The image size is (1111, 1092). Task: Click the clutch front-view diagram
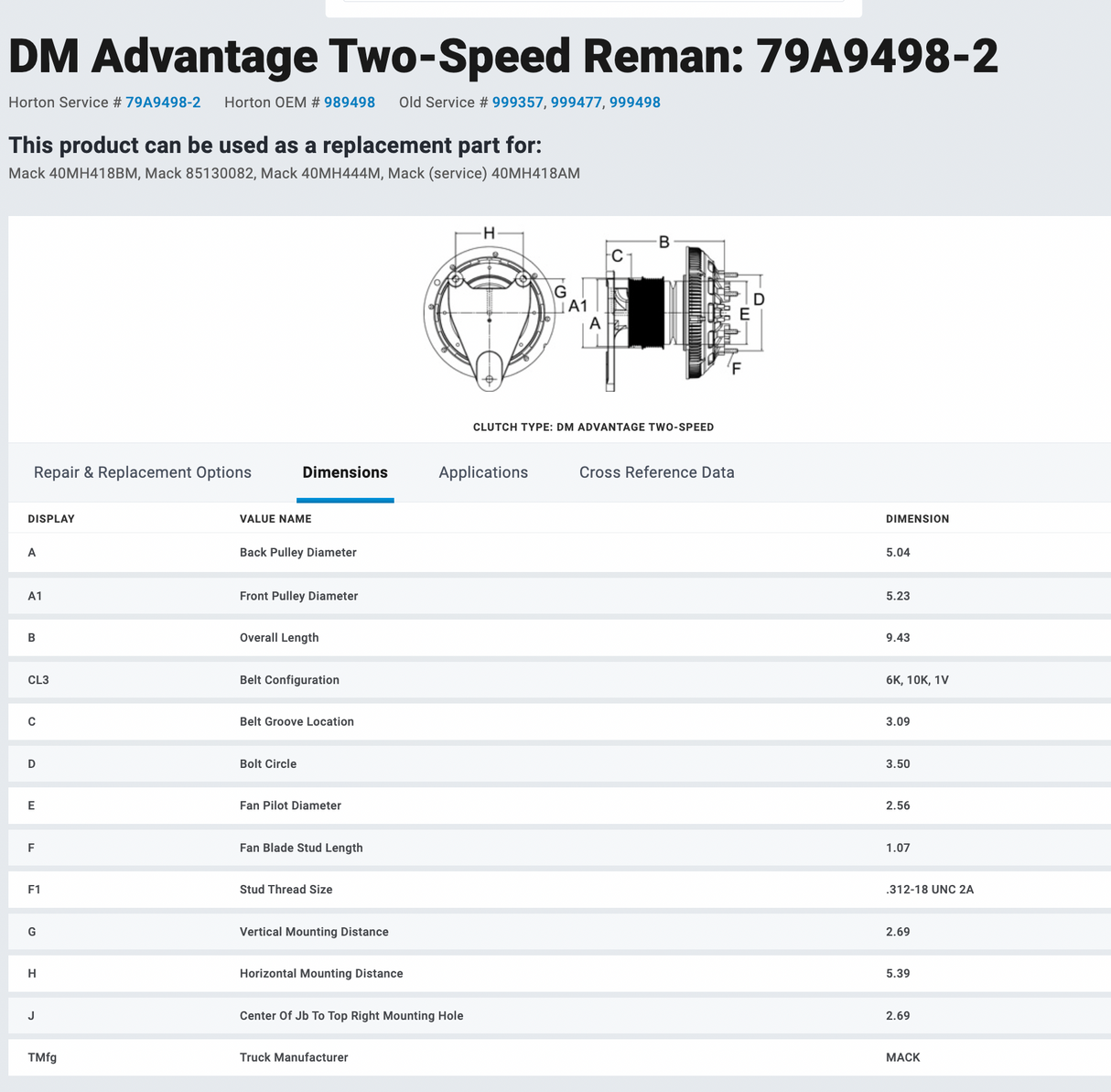[x=490, y=311]
